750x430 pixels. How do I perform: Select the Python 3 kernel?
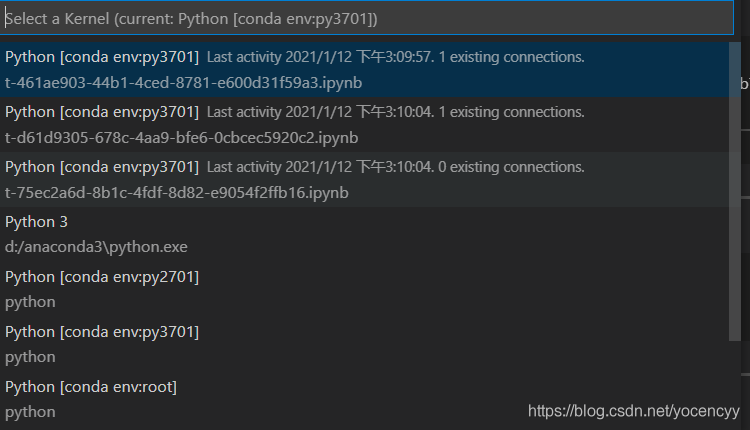pos(366,234)
